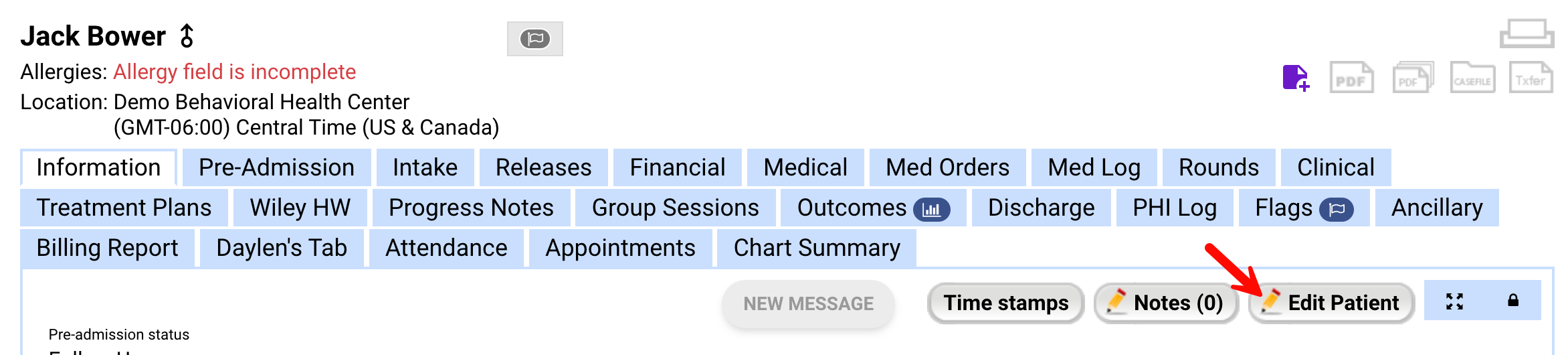Screen dimensions: 1568x355
Task: Click the flag button beside patient name
Action: (x=534, y=39)
